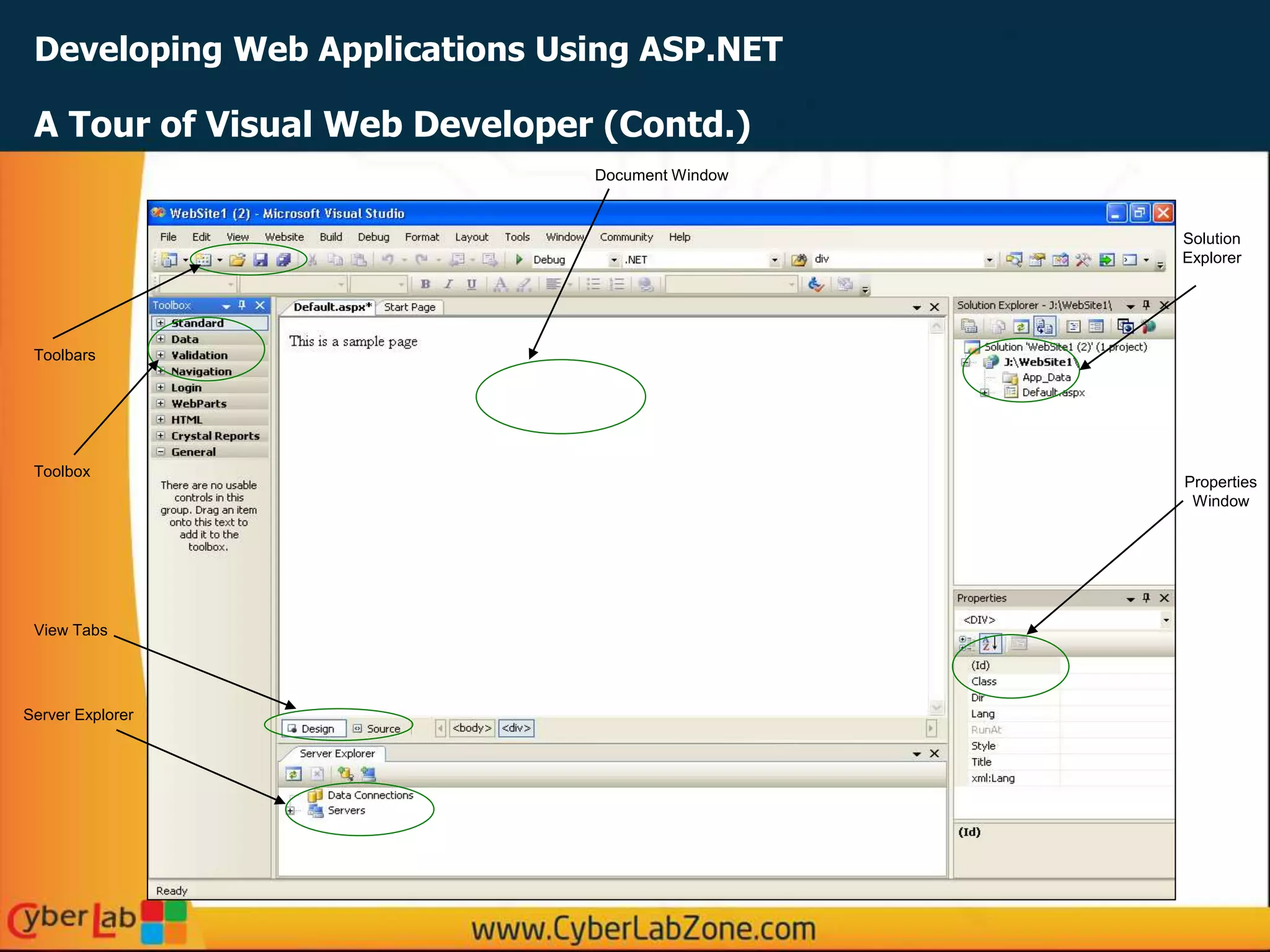Screen dimensions: 1270x952
Task: Switch to the Start Page tab
Action: 409,307
